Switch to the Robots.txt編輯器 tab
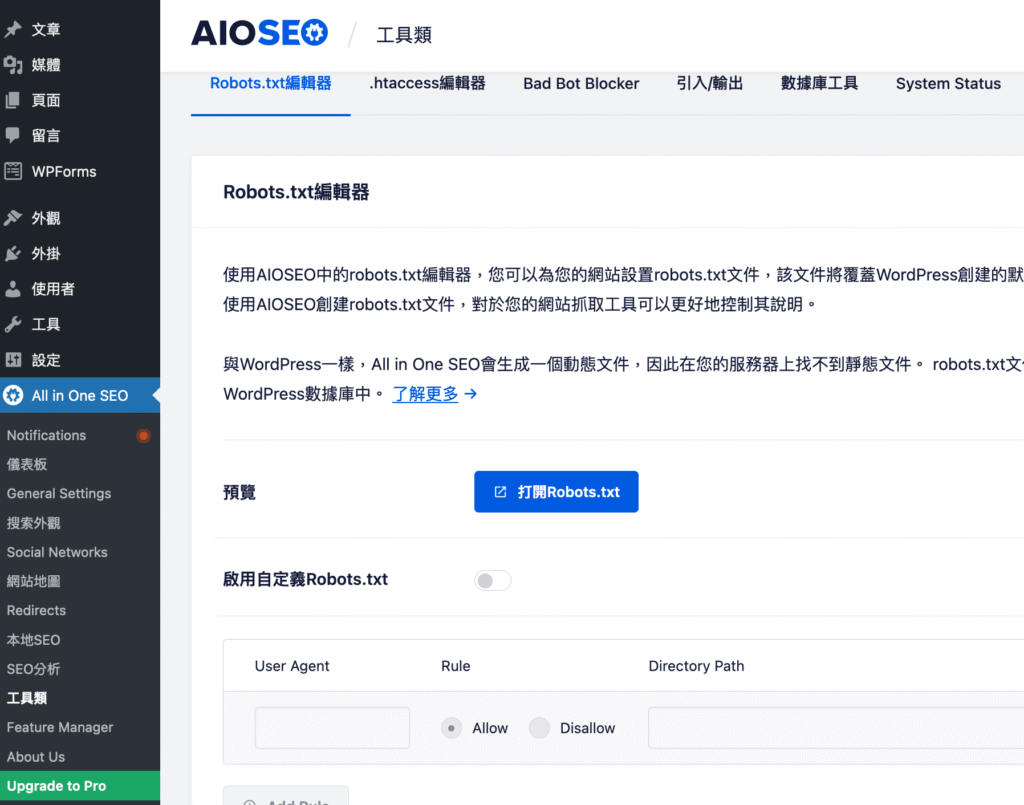 tap(270, 84)
